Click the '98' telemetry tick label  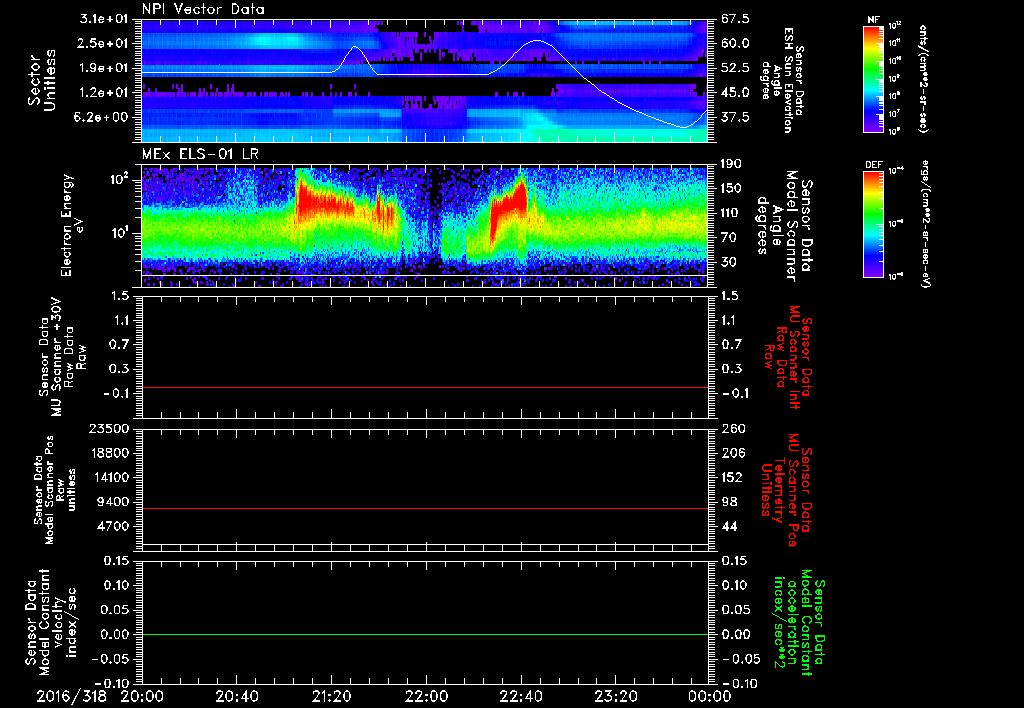click(x=729, y=502)
